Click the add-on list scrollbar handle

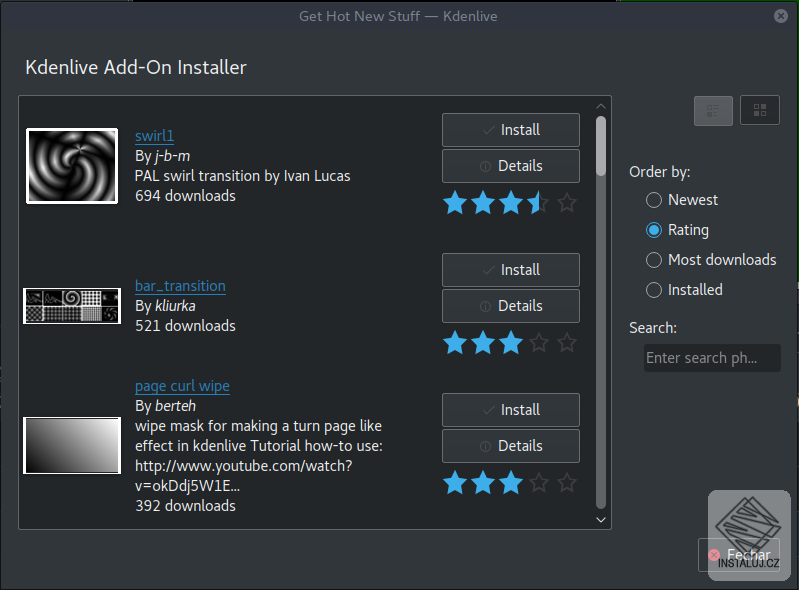[x=601, y=146]
